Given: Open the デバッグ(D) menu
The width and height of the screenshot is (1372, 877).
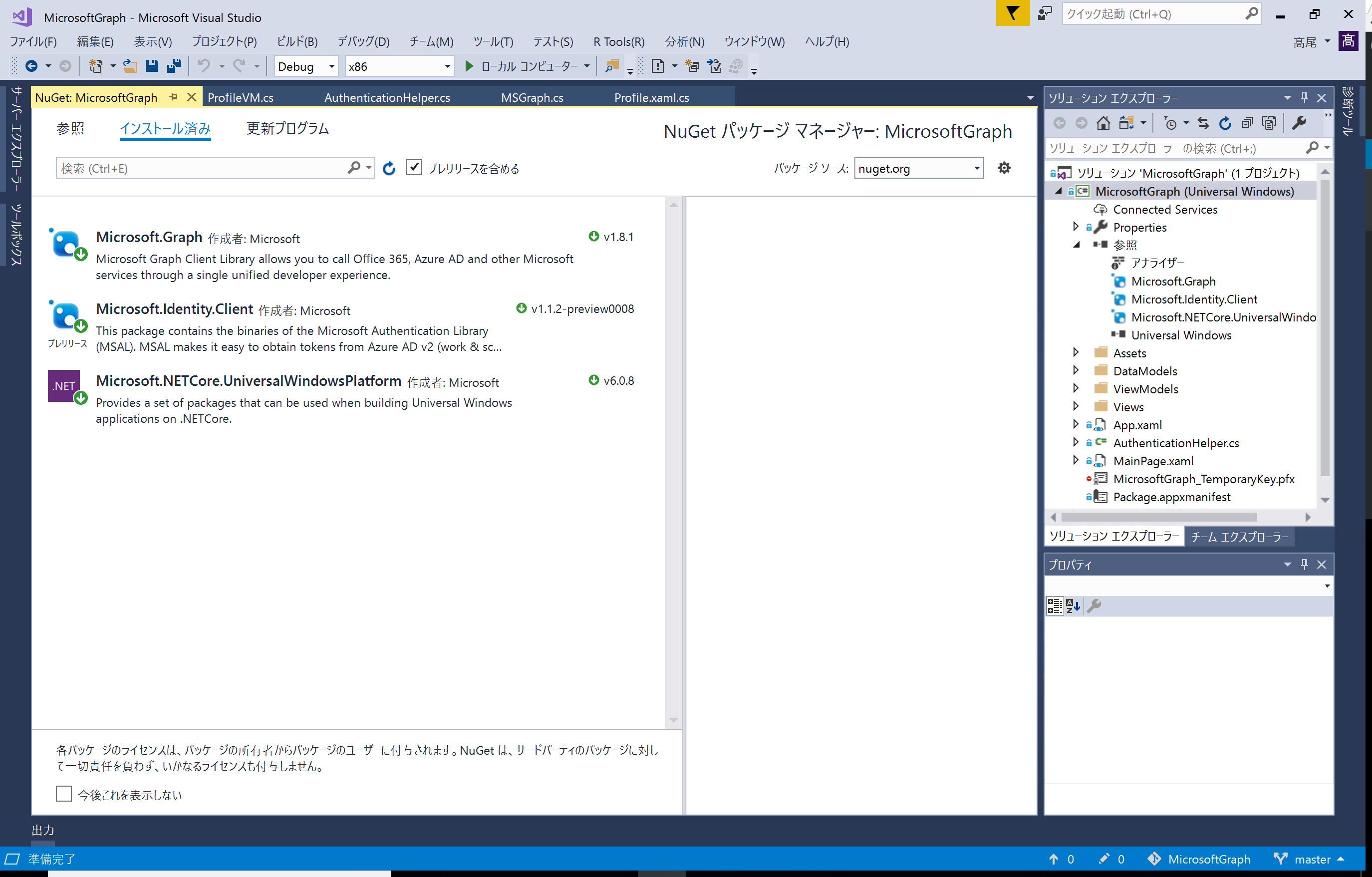Looking at the screenshot, I should 363,41.
